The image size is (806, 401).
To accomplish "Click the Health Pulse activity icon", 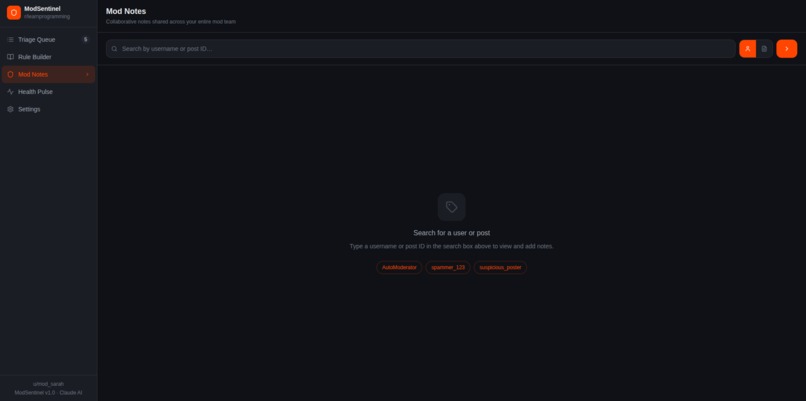I will point(10,92).
